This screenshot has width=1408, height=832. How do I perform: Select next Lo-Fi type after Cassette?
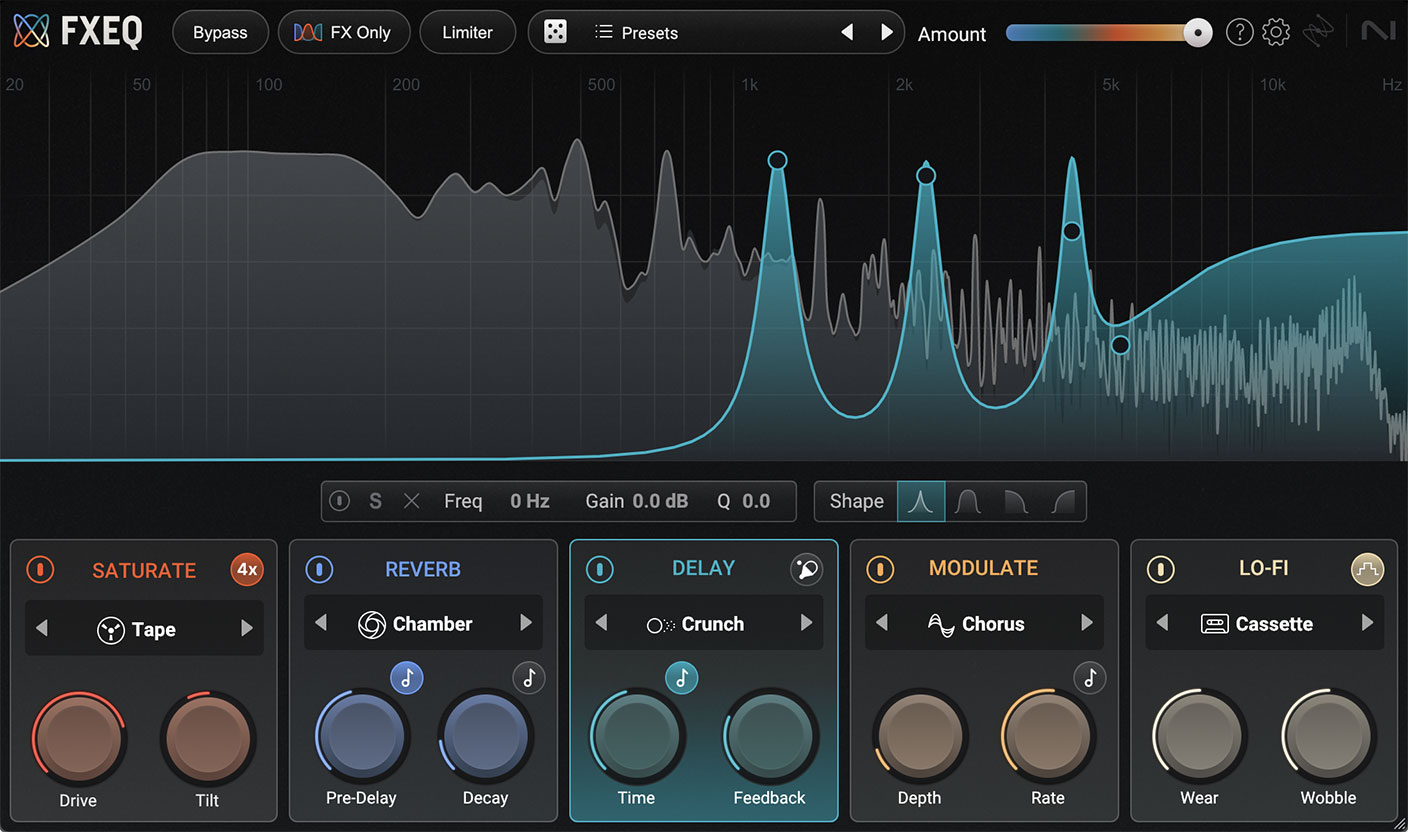1367,623
